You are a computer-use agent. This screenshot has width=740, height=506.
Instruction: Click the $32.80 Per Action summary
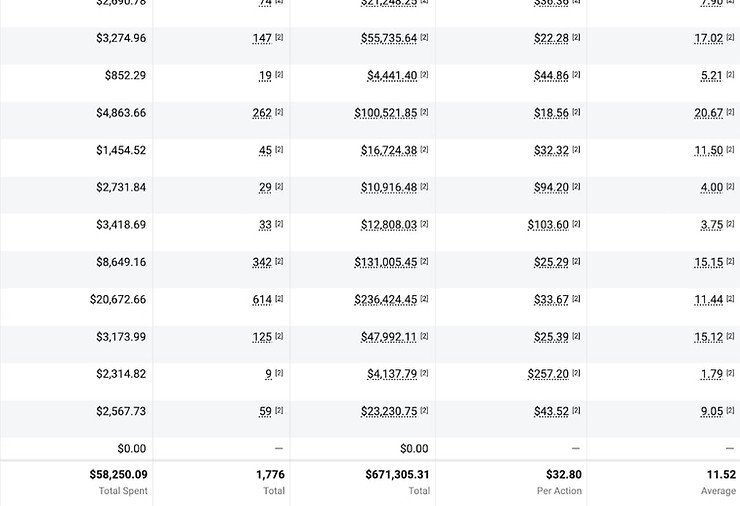(x=564, y=475)
